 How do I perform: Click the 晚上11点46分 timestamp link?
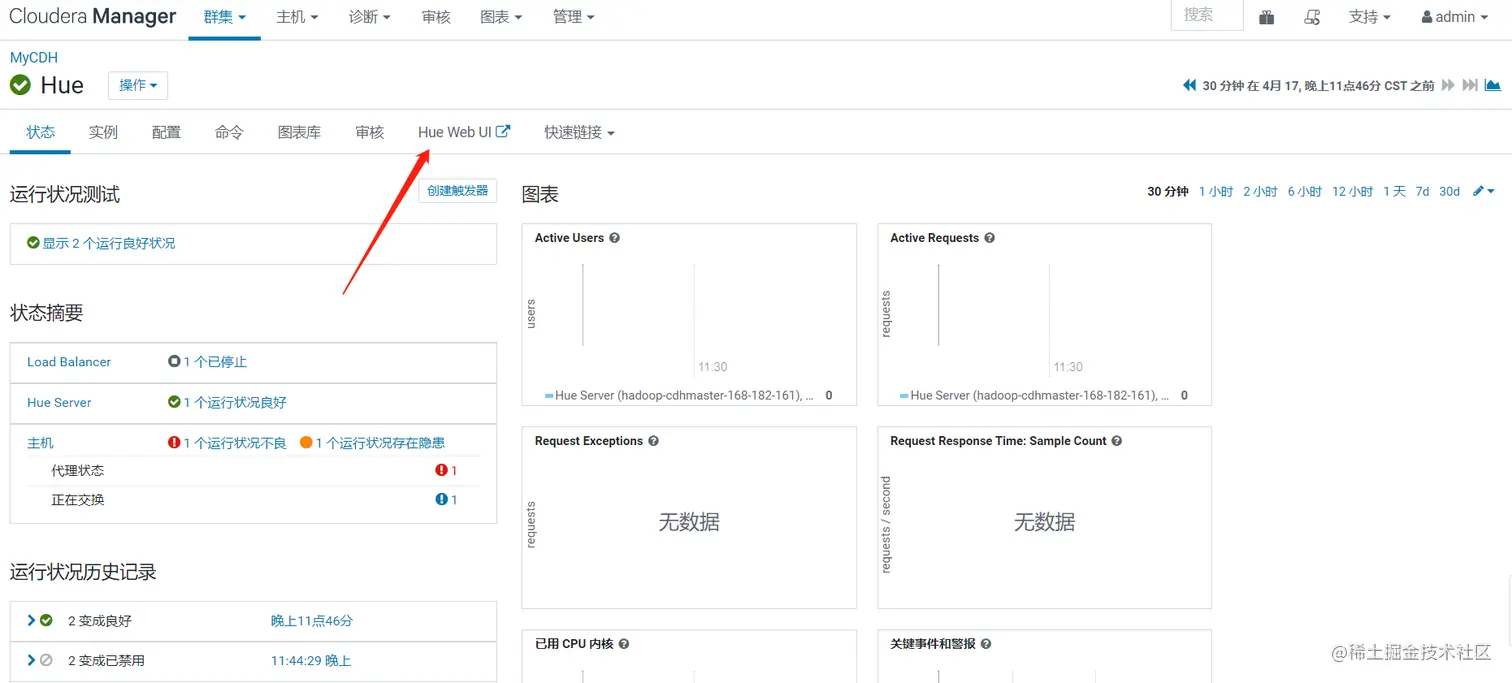point(312,621)
